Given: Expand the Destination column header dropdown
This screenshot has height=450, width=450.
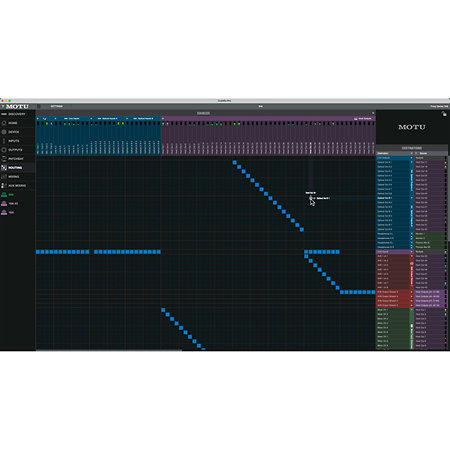Looking at the screenshot, I should 411,153.
